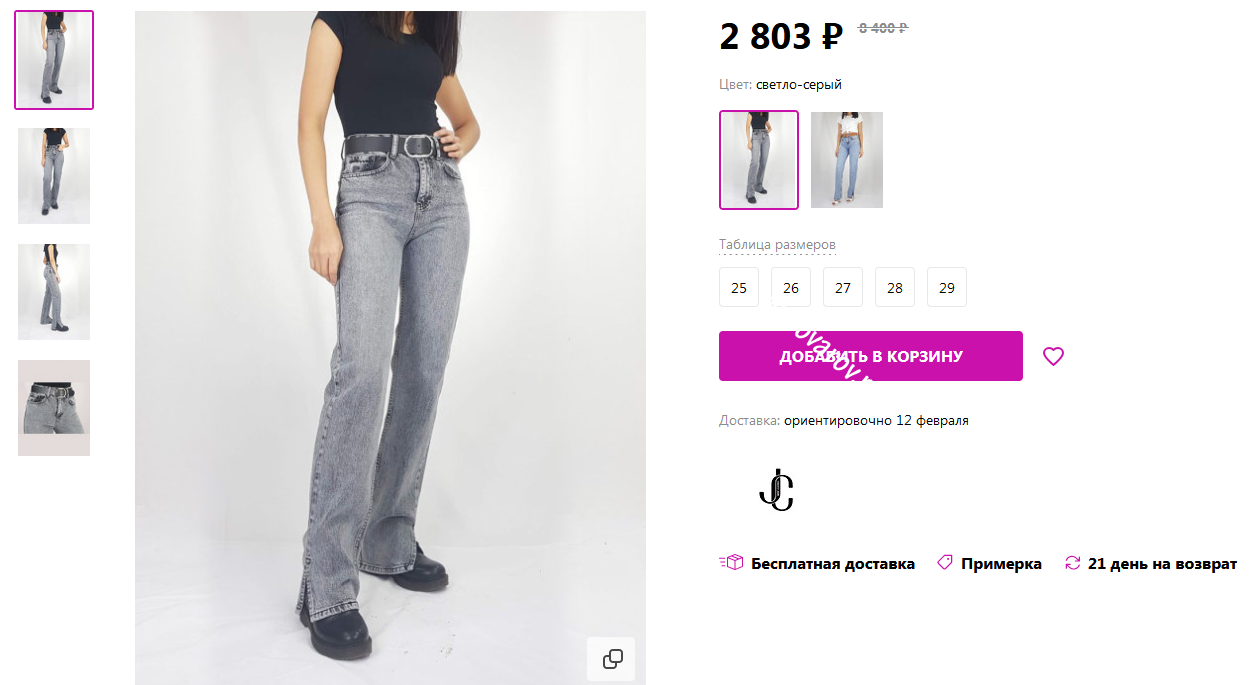Show the first front-view thumbnail

click(54, 60)
